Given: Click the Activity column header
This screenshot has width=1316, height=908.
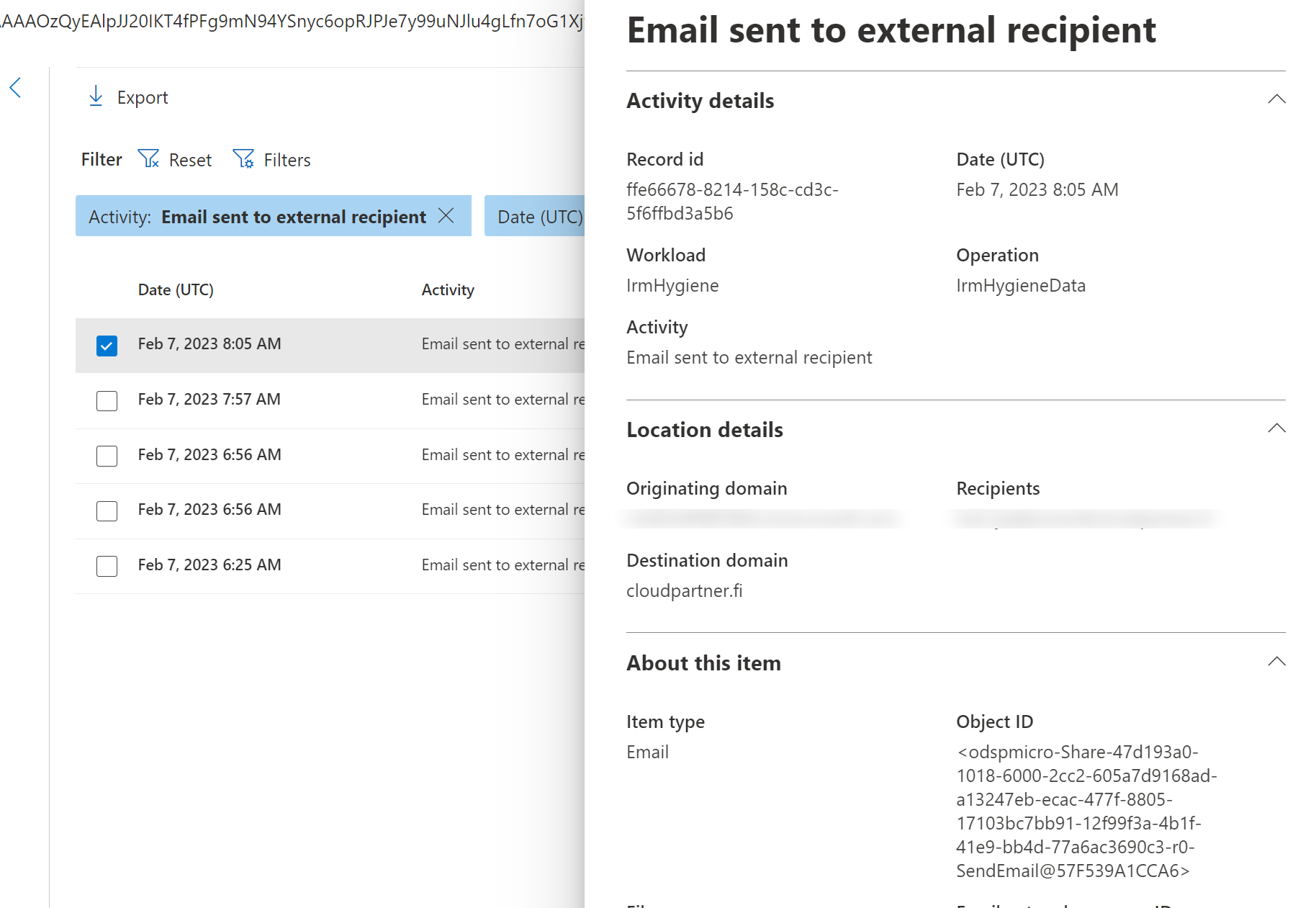Looking at the screenshot, I should tap(447, 289).
